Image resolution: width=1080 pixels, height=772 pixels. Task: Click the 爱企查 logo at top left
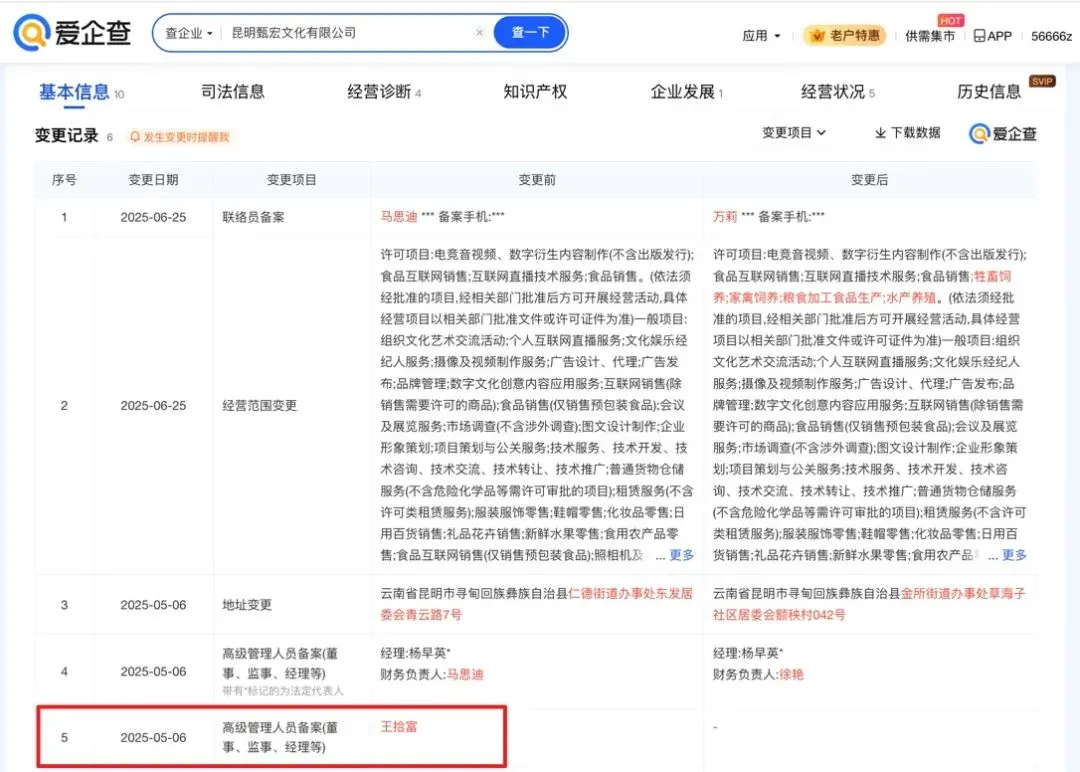[72, 33]
